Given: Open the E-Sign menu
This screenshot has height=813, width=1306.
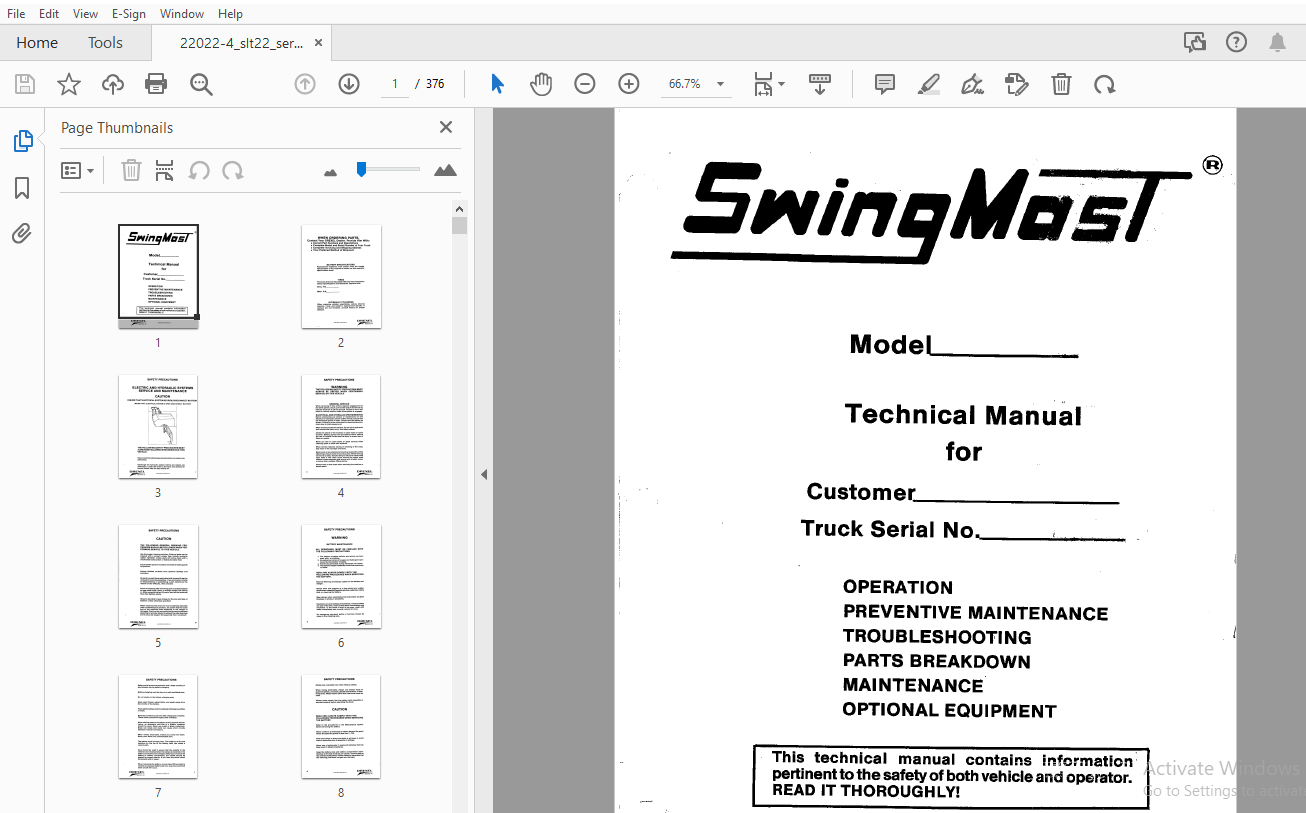Looking at the screenshot, I should click(x=128, y=14).
